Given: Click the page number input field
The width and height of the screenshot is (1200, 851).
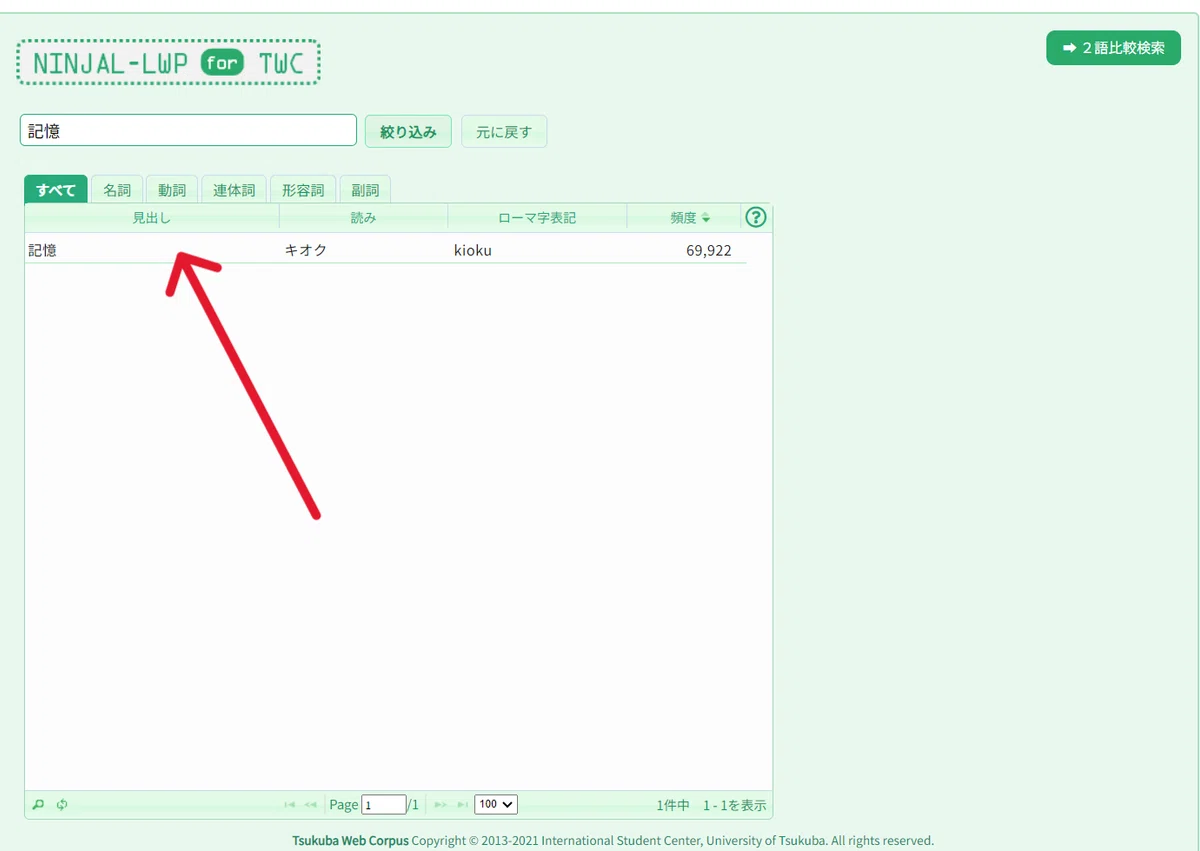Looking at the screenshot, I should pos(384,804).
